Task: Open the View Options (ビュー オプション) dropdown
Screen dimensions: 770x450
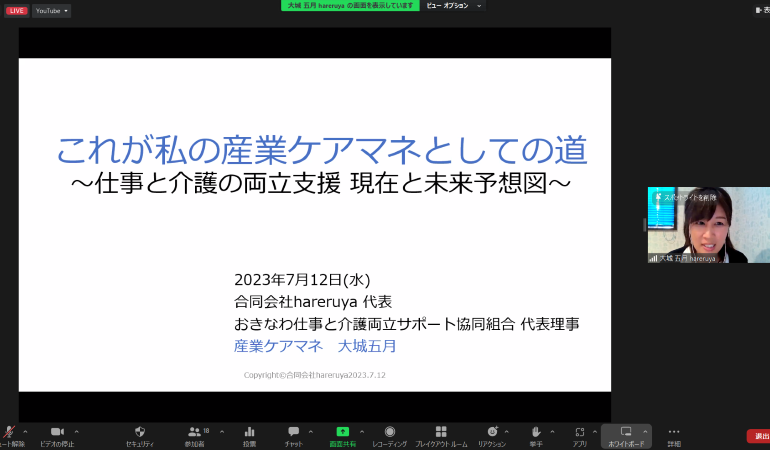Action: pyautogui.click(x=455, y=6)
